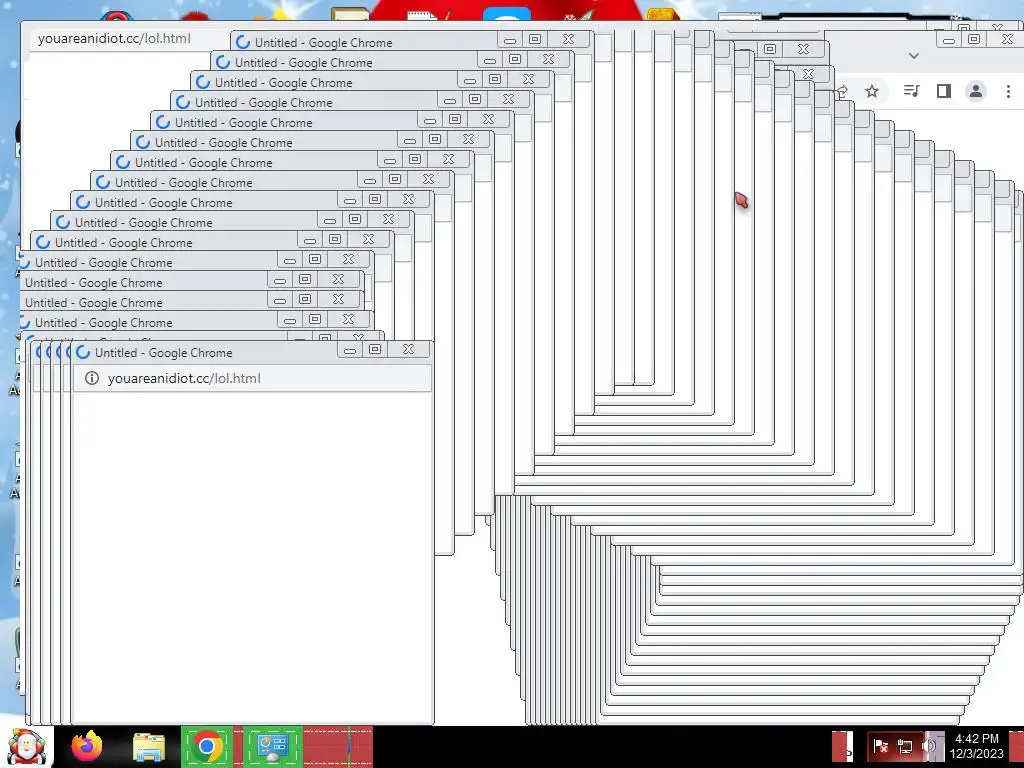This screenshot has height=768, width=1024.
Task: Open the volume speaker tray icon
Action: [x=928, y=746]
